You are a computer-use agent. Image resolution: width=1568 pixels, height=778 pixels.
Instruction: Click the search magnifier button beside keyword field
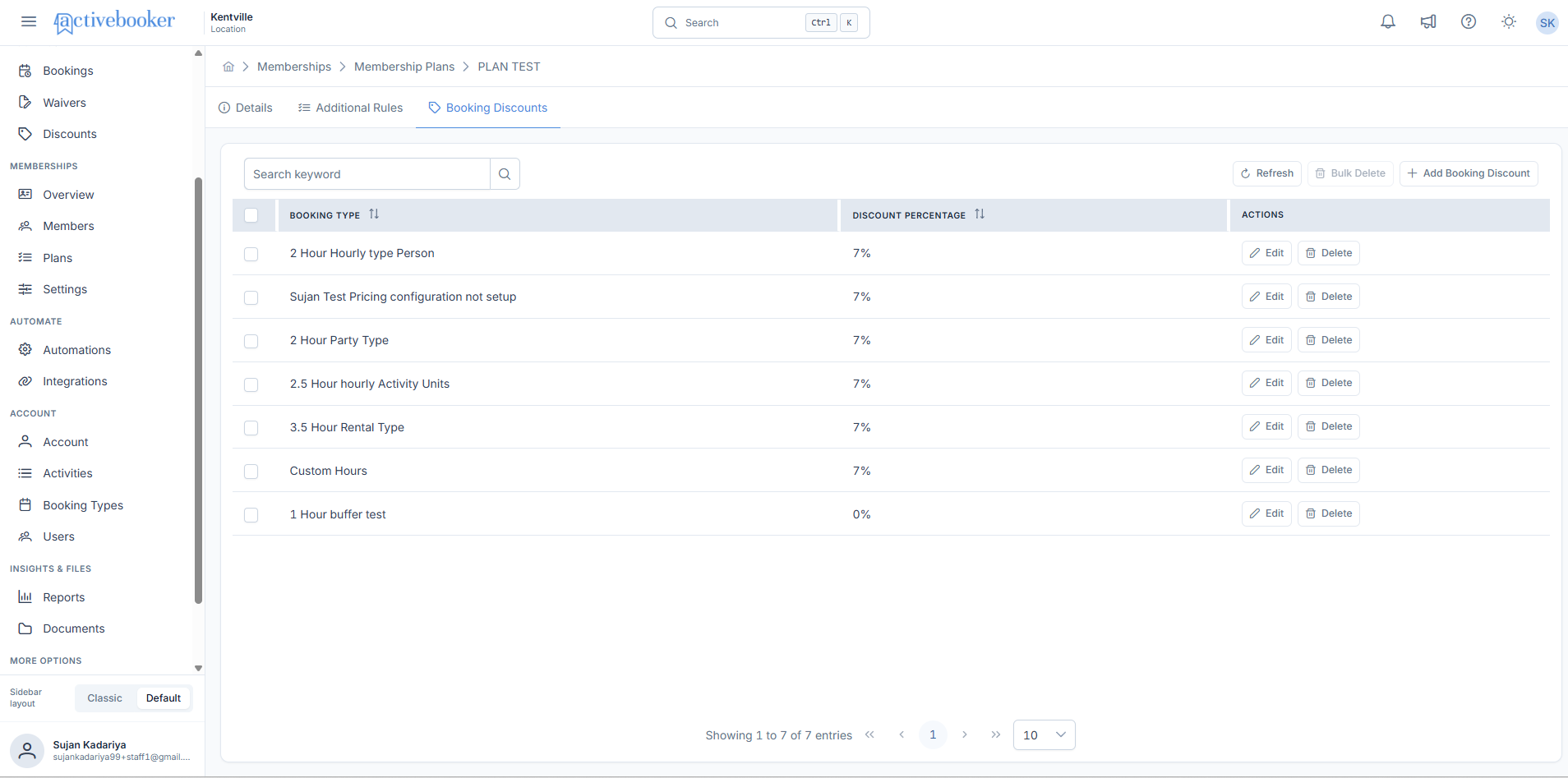point(505,174)
